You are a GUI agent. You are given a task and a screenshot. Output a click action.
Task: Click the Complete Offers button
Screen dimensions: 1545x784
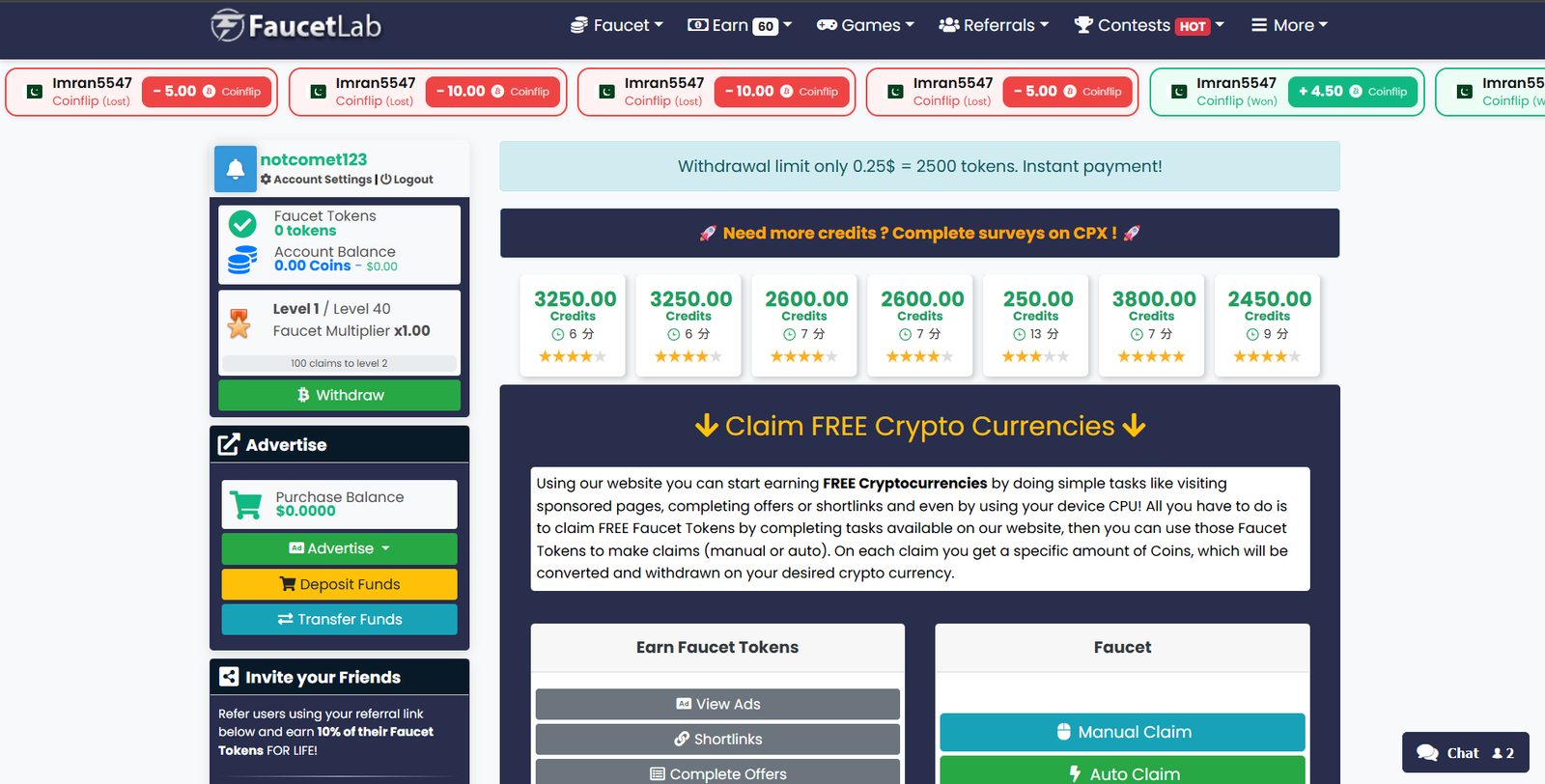717,771
